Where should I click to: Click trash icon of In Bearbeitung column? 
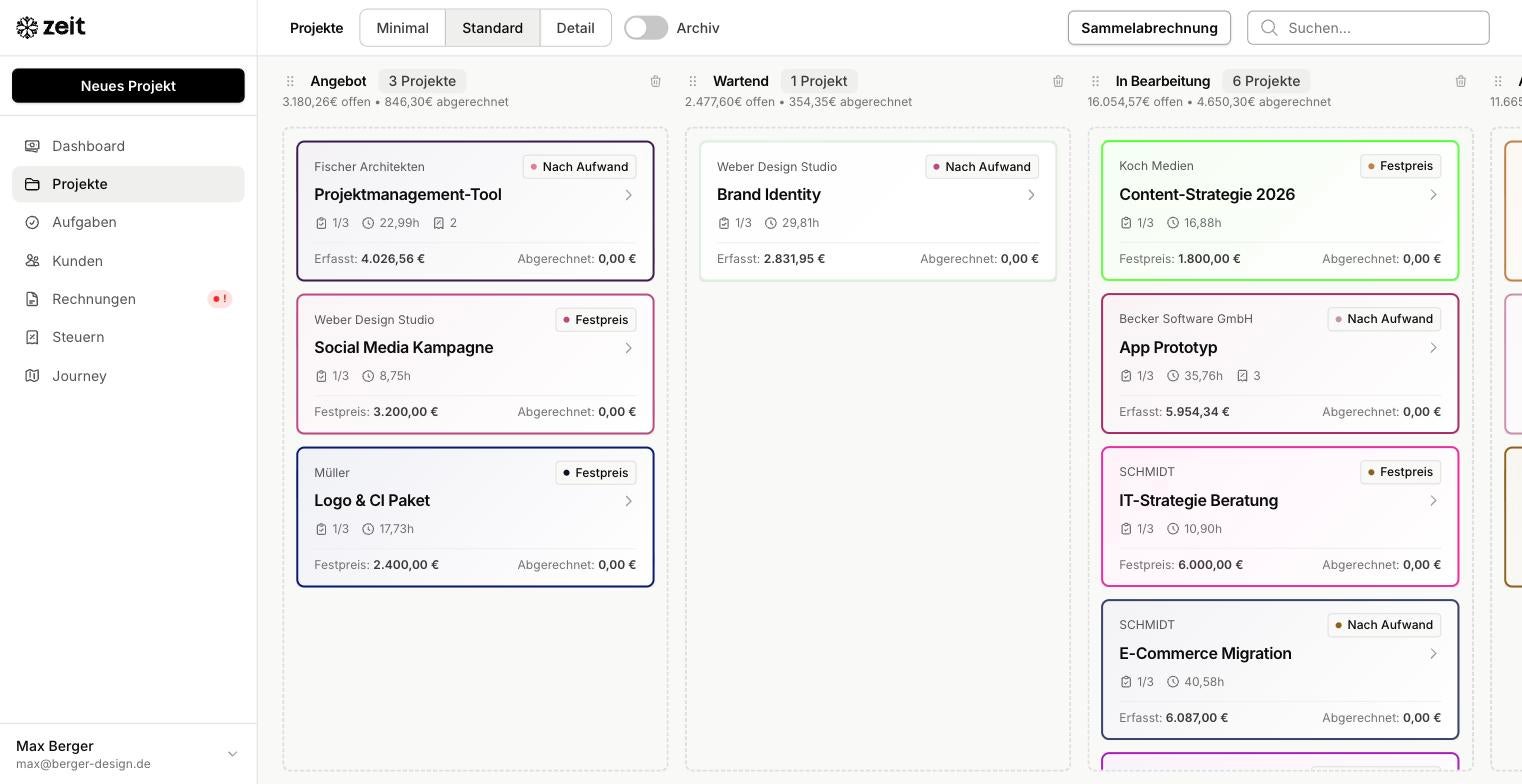pos(1461,81)
